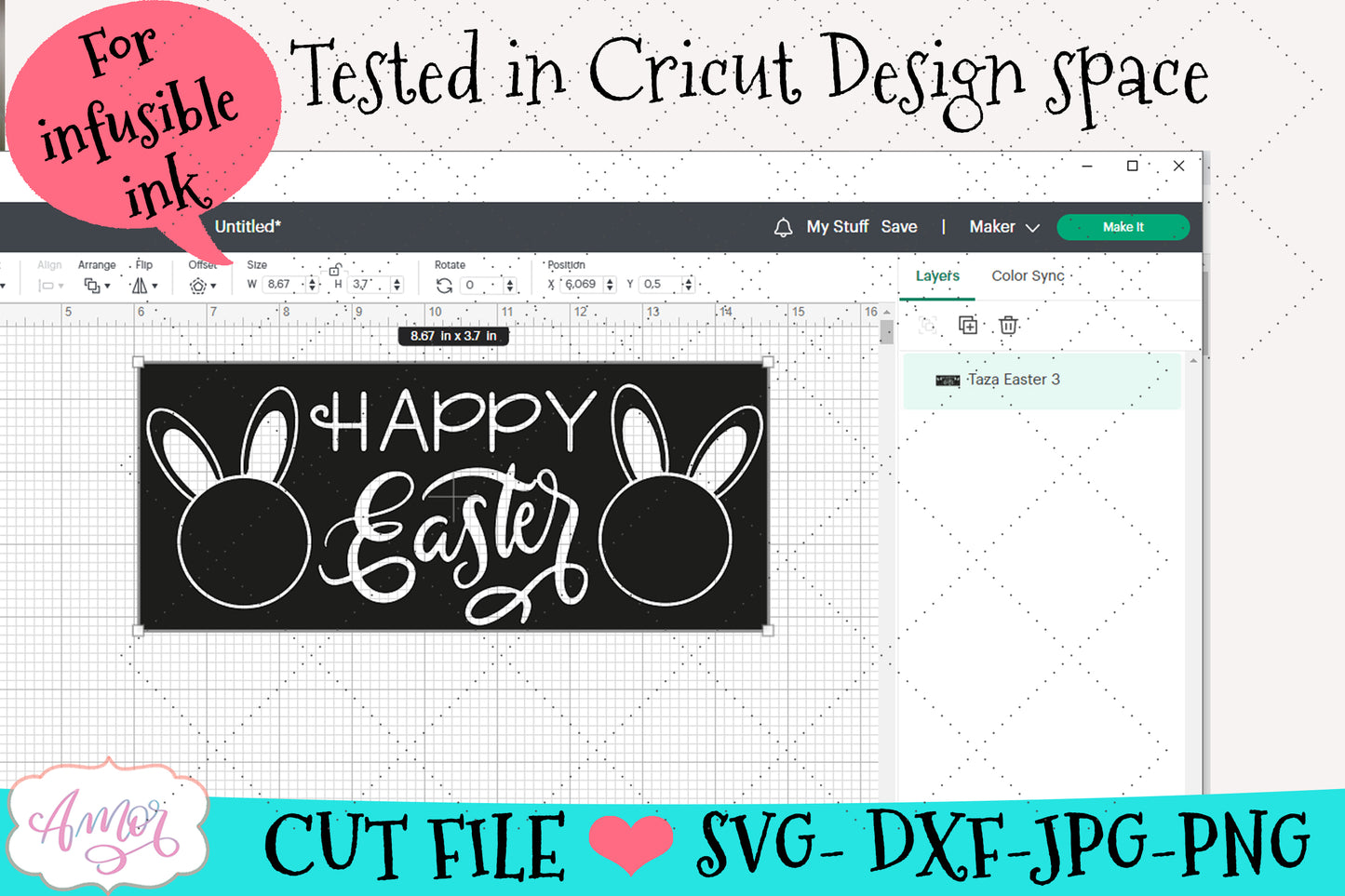Open the notifications bell
The height and width of the screenshot is (896, 1345).
(x=783, y=227)
